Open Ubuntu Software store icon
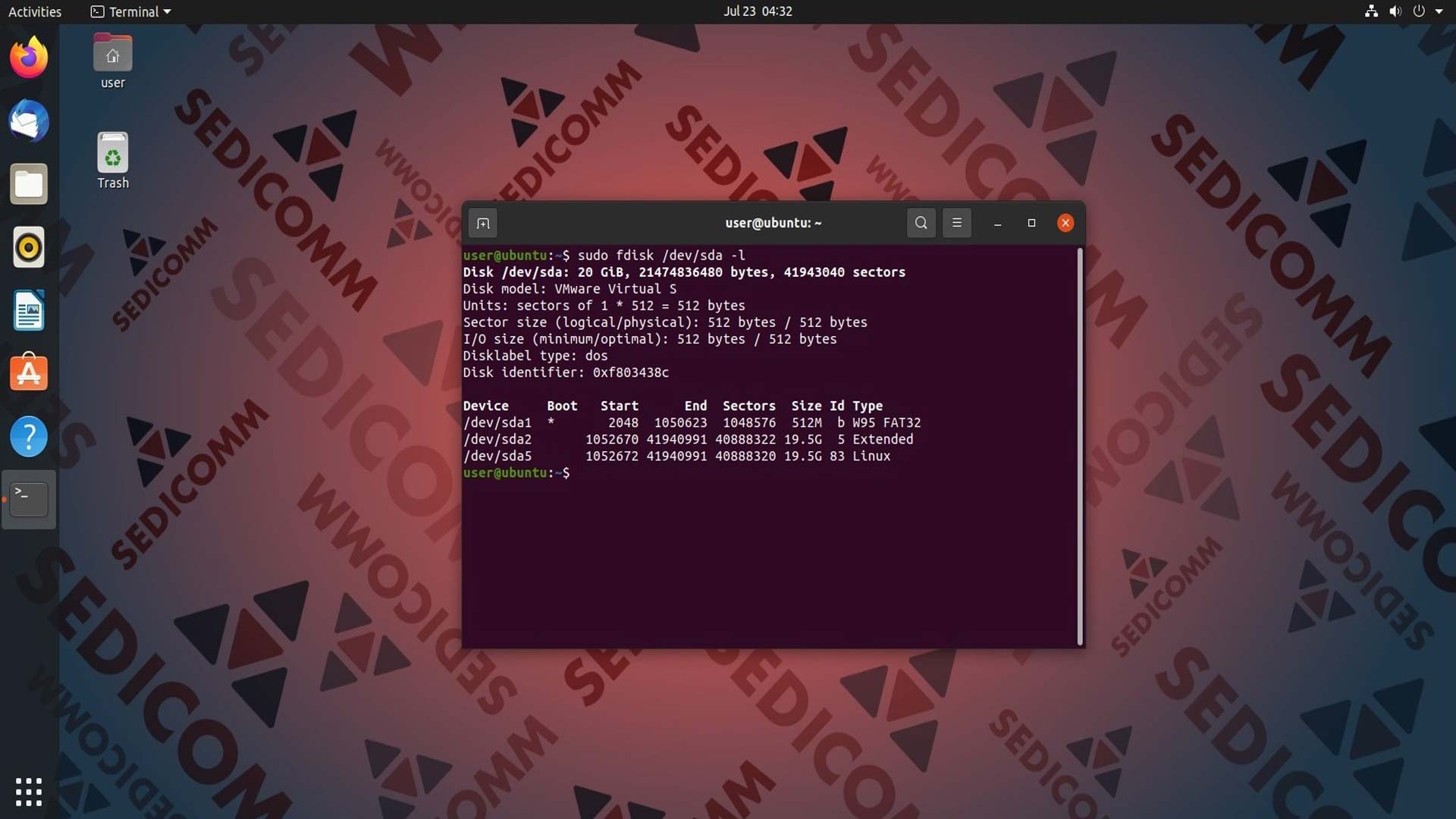Screen dimensions: 1456x819 coord(29,373)
